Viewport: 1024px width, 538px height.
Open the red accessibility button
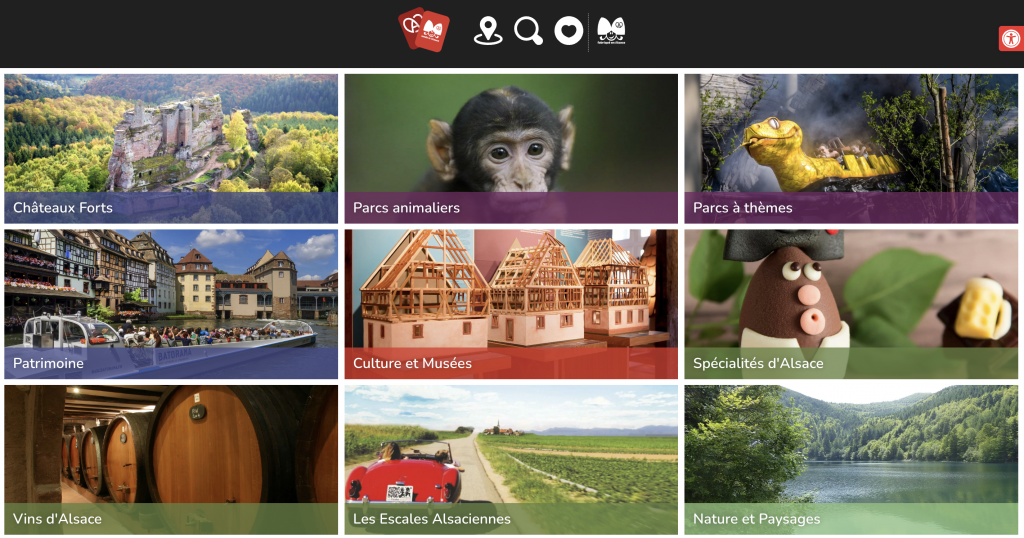1012,39
